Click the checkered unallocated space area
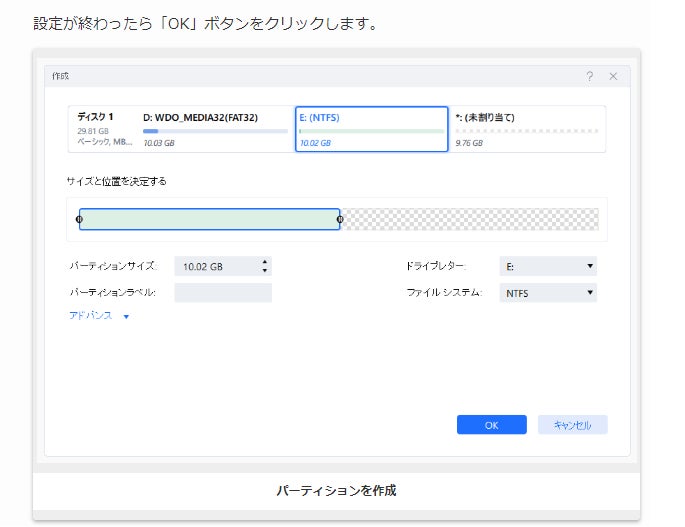The image size is (685, 527). coord(470,219)
